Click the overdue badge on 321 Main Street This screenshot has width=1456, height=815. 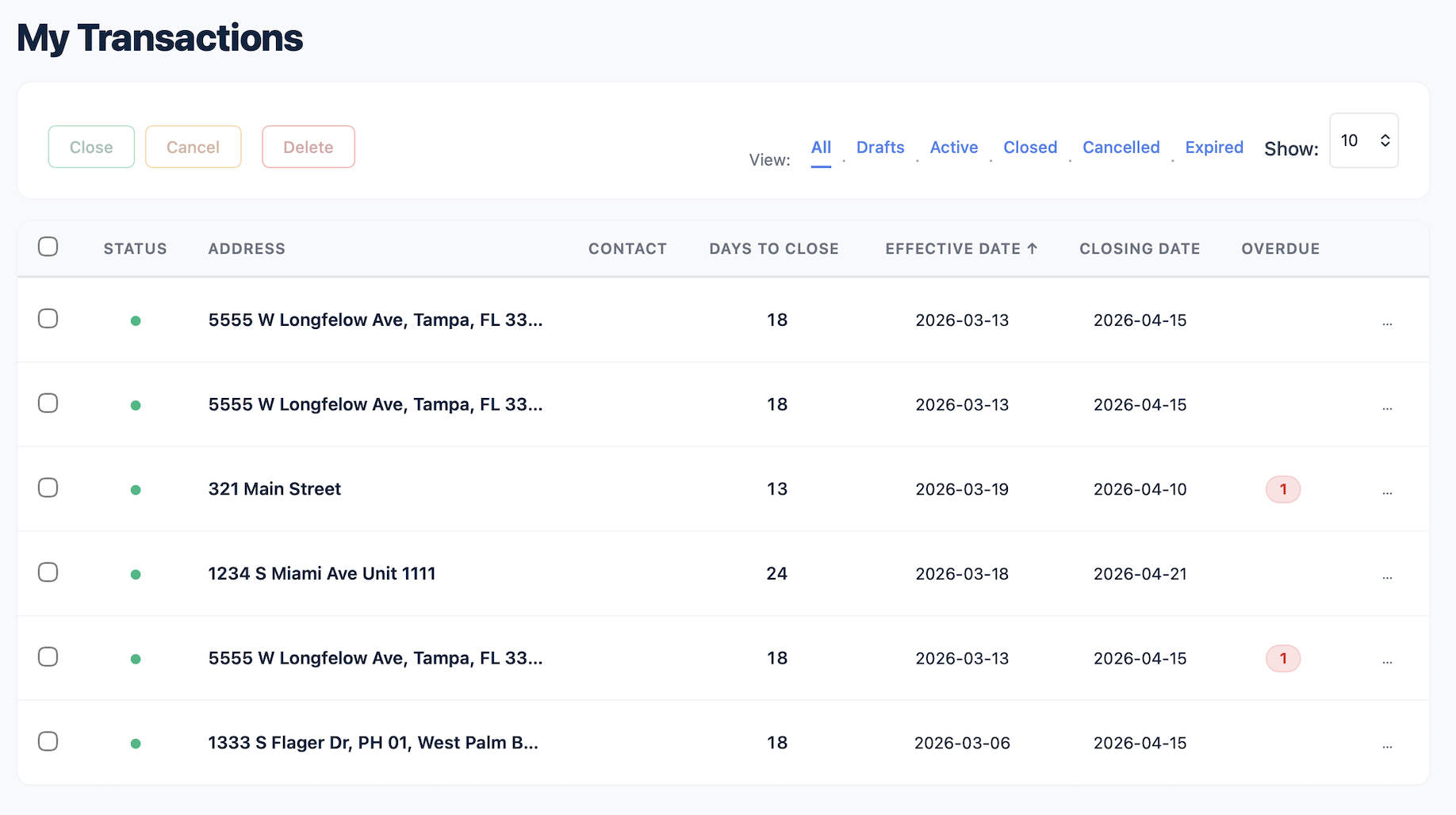(1282, 489)
